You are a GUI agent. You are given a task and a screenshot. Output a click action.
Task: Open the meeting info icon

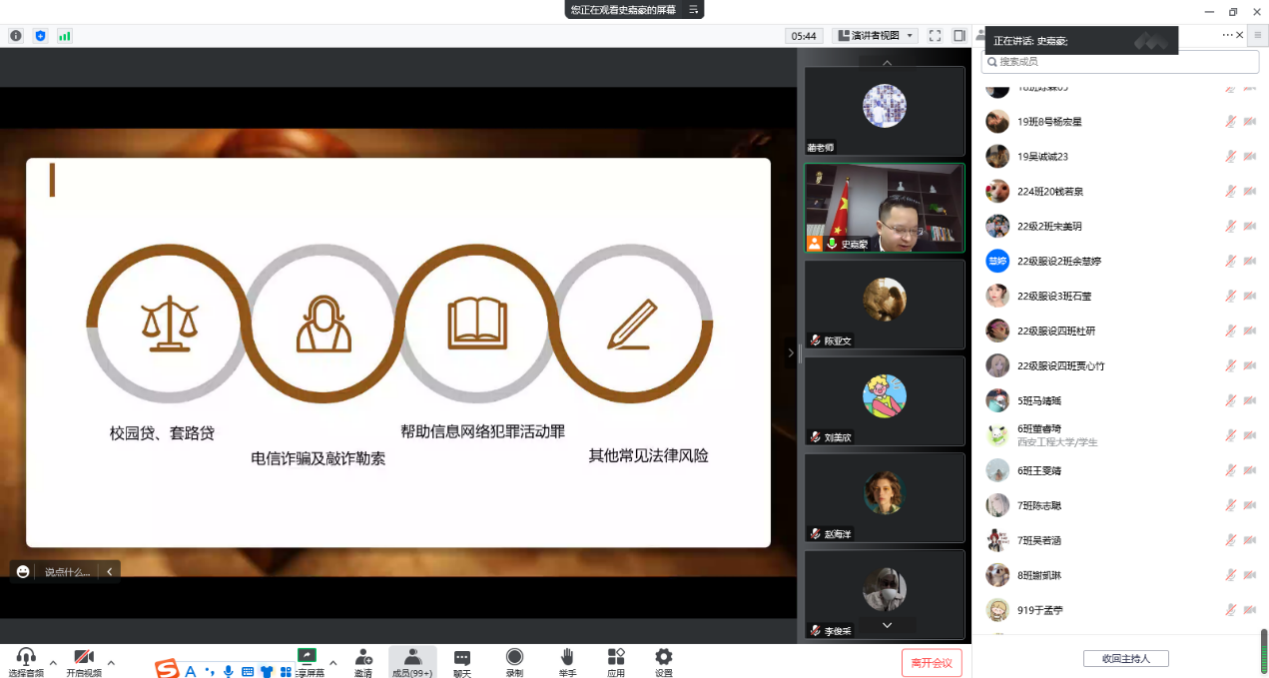[16, 36]
